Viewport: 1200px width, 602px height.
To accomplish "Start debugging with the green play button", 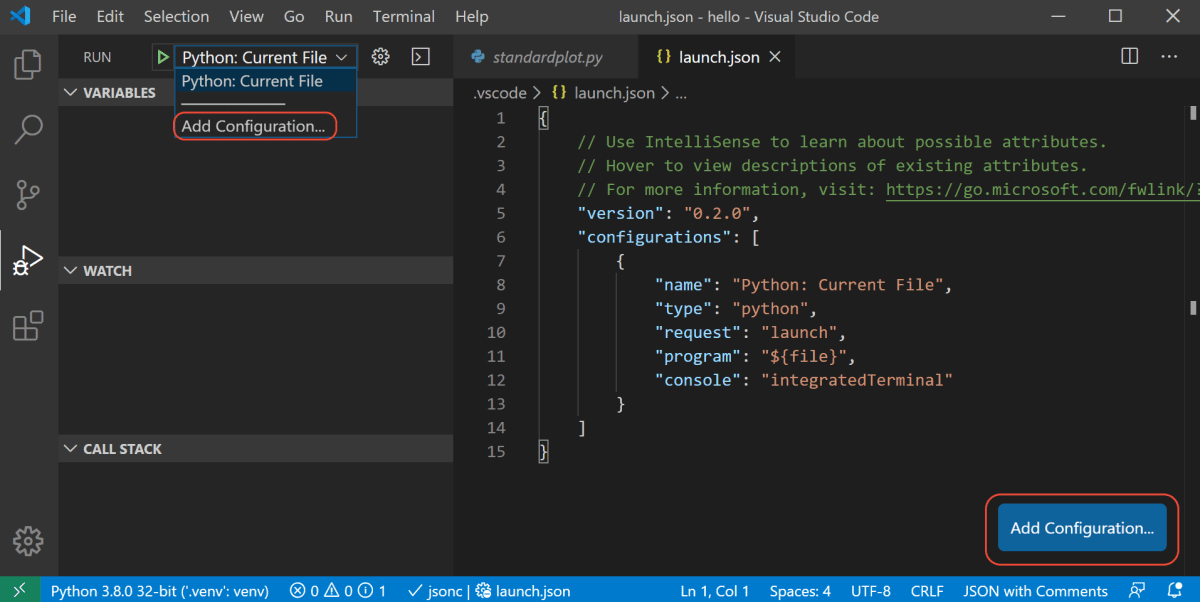I will pyautogui.click(x=162, y=56).
